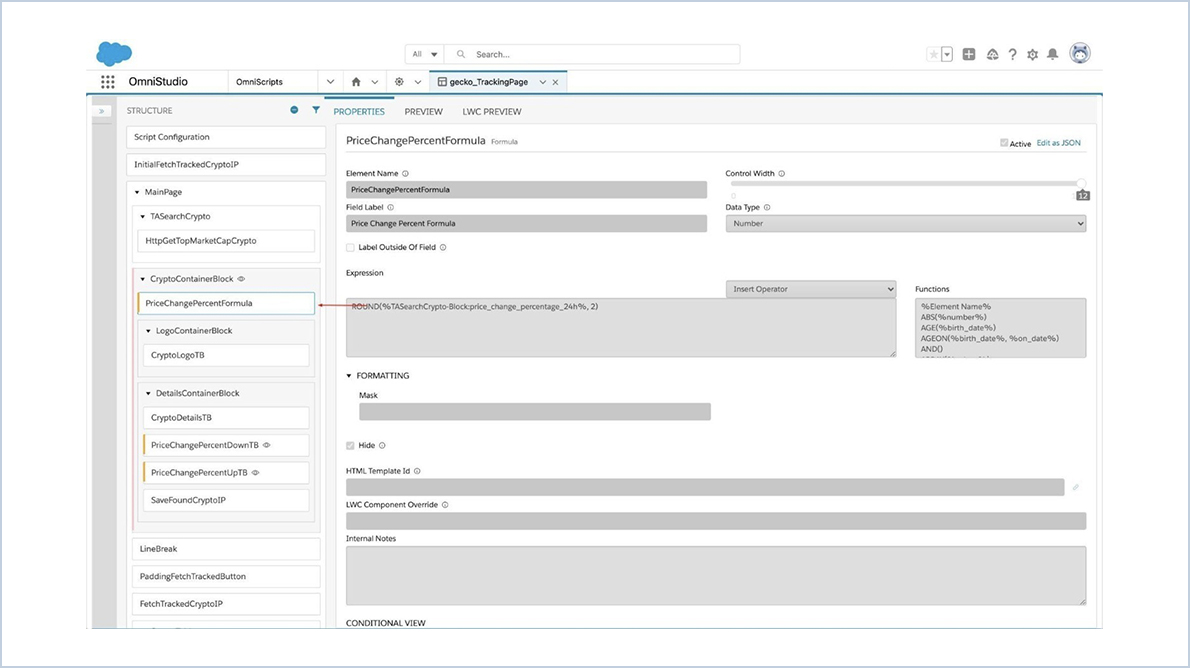Image resolution: width=1190 pixels, height=668 pixels.
Task: Click the Edit as JSON link
Action: point(1058,143)
